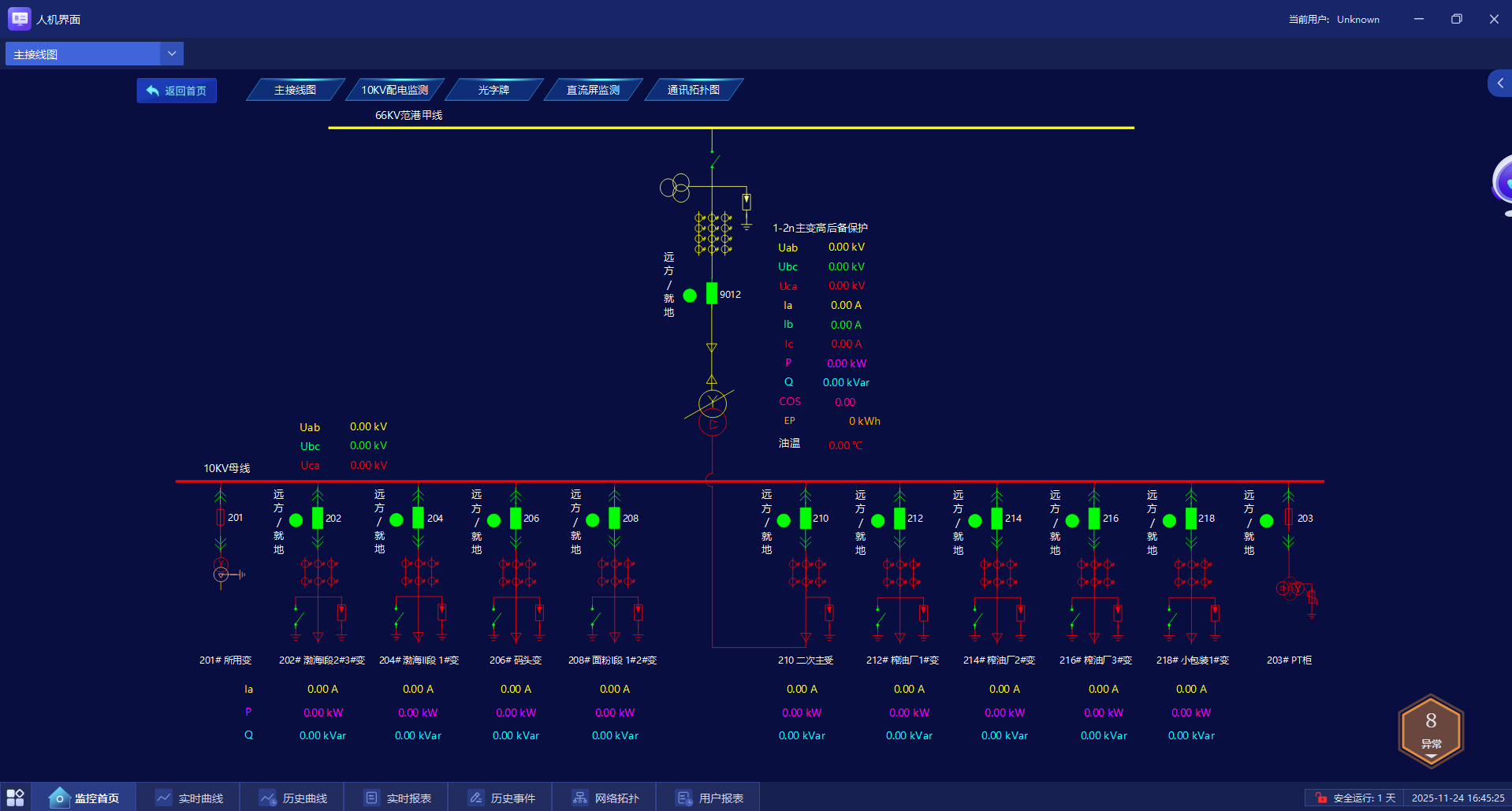The height and width of the screenshot is (811, 1512).
Task: Expand the dropdown arrow beside 主接线图
Action: [x=172, y=54]
